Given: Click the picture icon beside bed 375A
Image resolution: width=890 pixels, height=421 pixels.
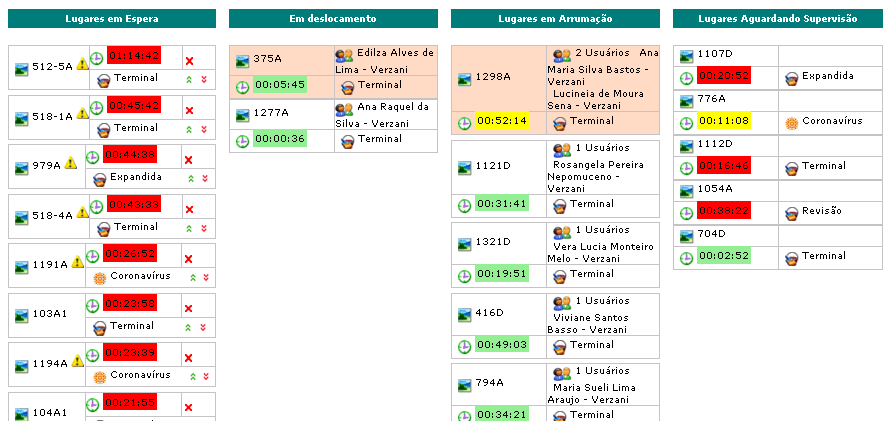Looking at the screenshot, I should (242, 60).
